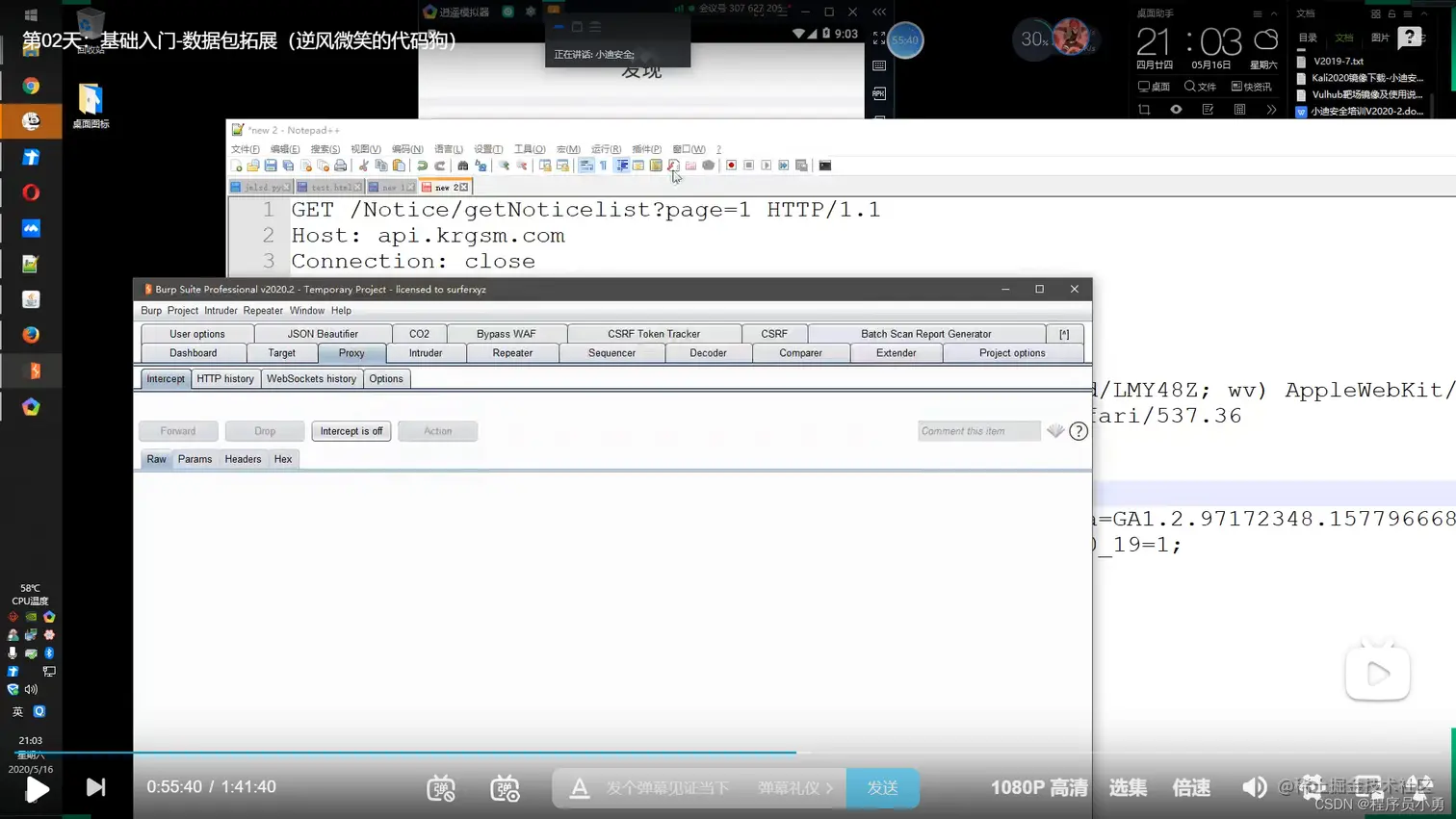Collapse 文档 panel with chevron
The width and height of the screenshot is (1456, 819).
[1423, 14]
